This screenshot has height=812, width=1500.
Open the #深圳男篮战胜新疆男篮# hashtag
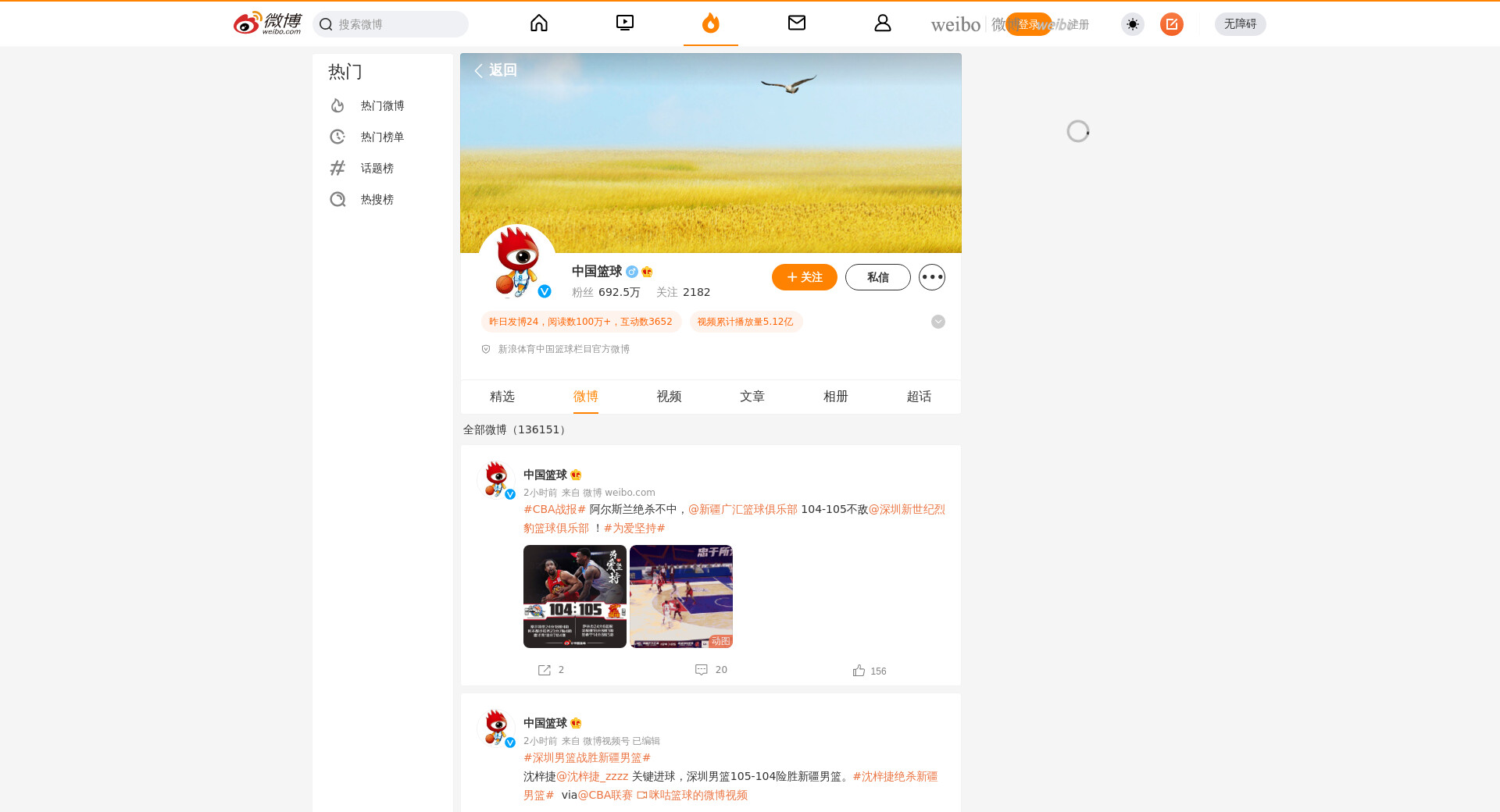click(x=587, y=757)
